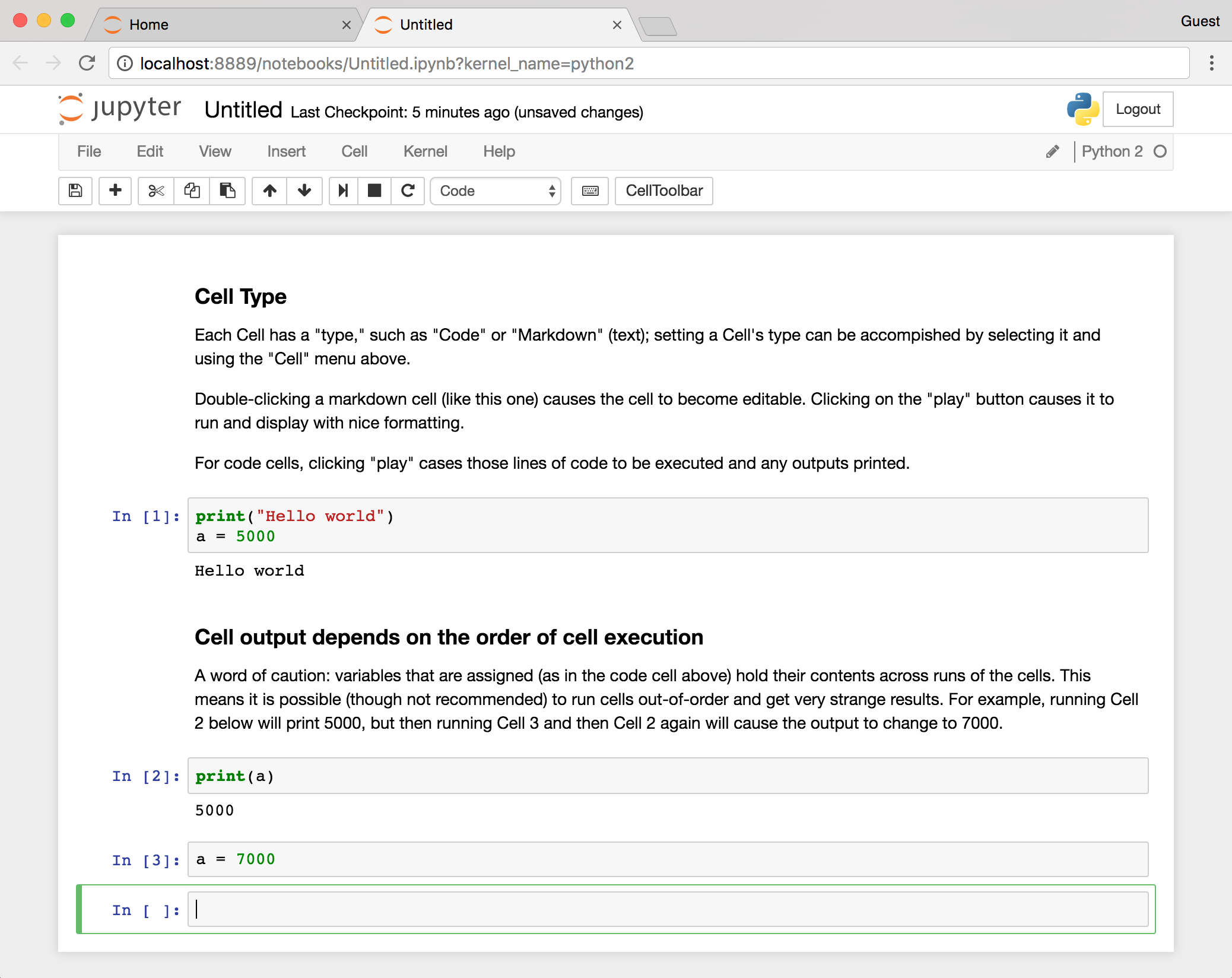Open the CellToolbar selector
Viewport: 1232px width, 978px height.
click(664, 190)
